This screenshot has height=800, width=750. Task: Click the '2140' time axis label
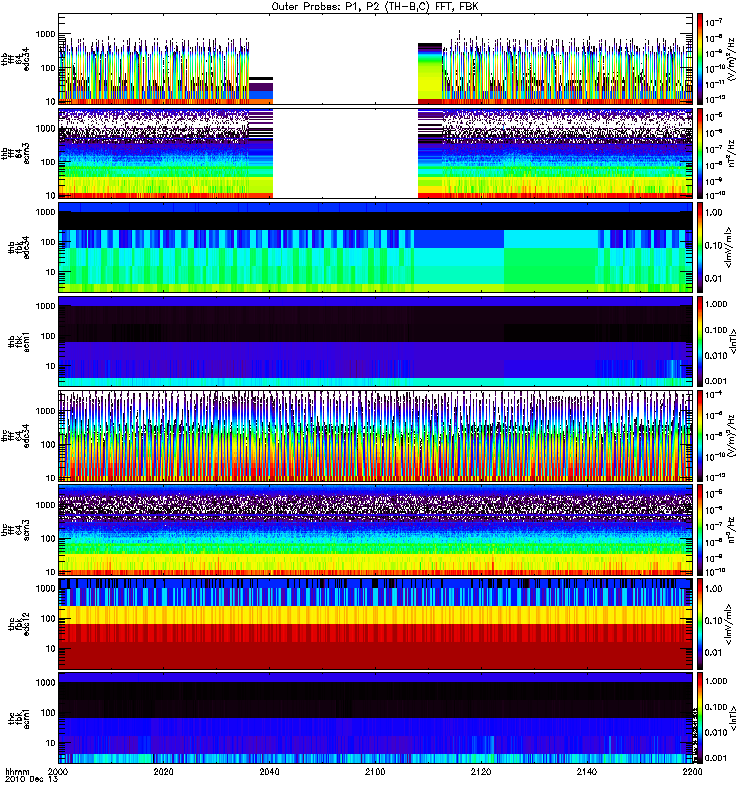(587, 772)
